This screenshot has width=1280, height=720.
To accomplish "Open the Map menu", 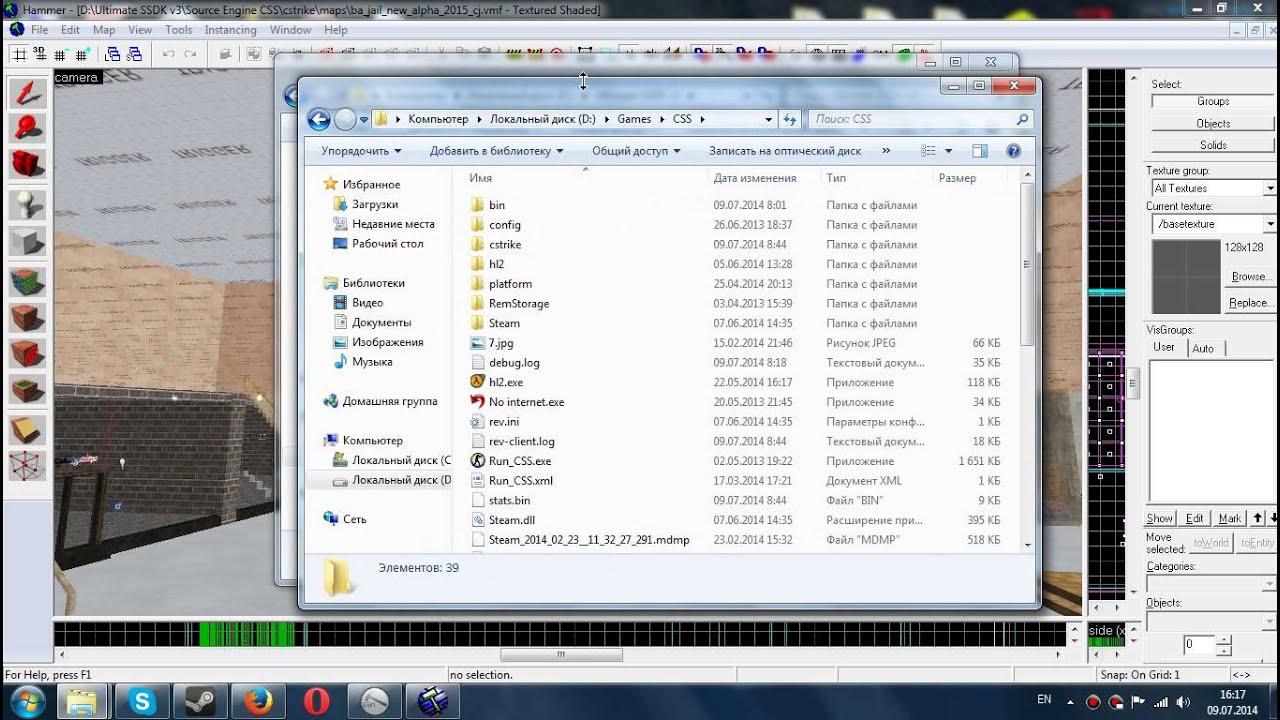I will pos(104,30).
